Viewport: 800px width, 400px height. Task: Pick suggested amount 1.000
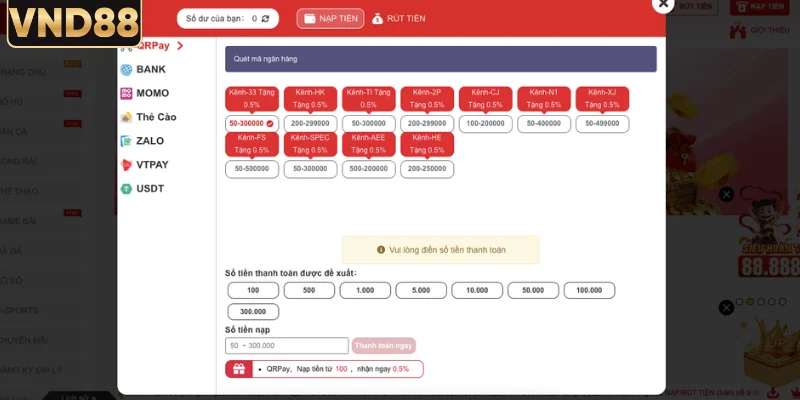[x=365, y=290]
